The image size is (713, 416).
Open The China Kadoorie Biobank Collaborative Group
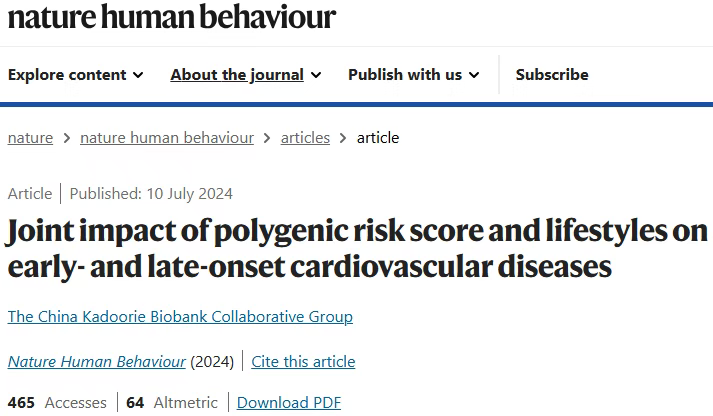point(180,316)
